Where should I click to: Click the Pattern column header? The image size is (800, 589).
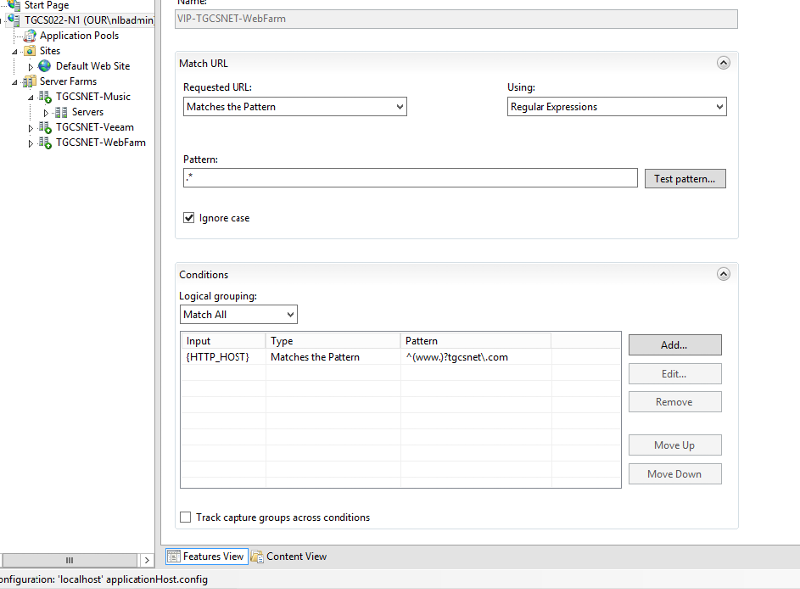(476, 341)
